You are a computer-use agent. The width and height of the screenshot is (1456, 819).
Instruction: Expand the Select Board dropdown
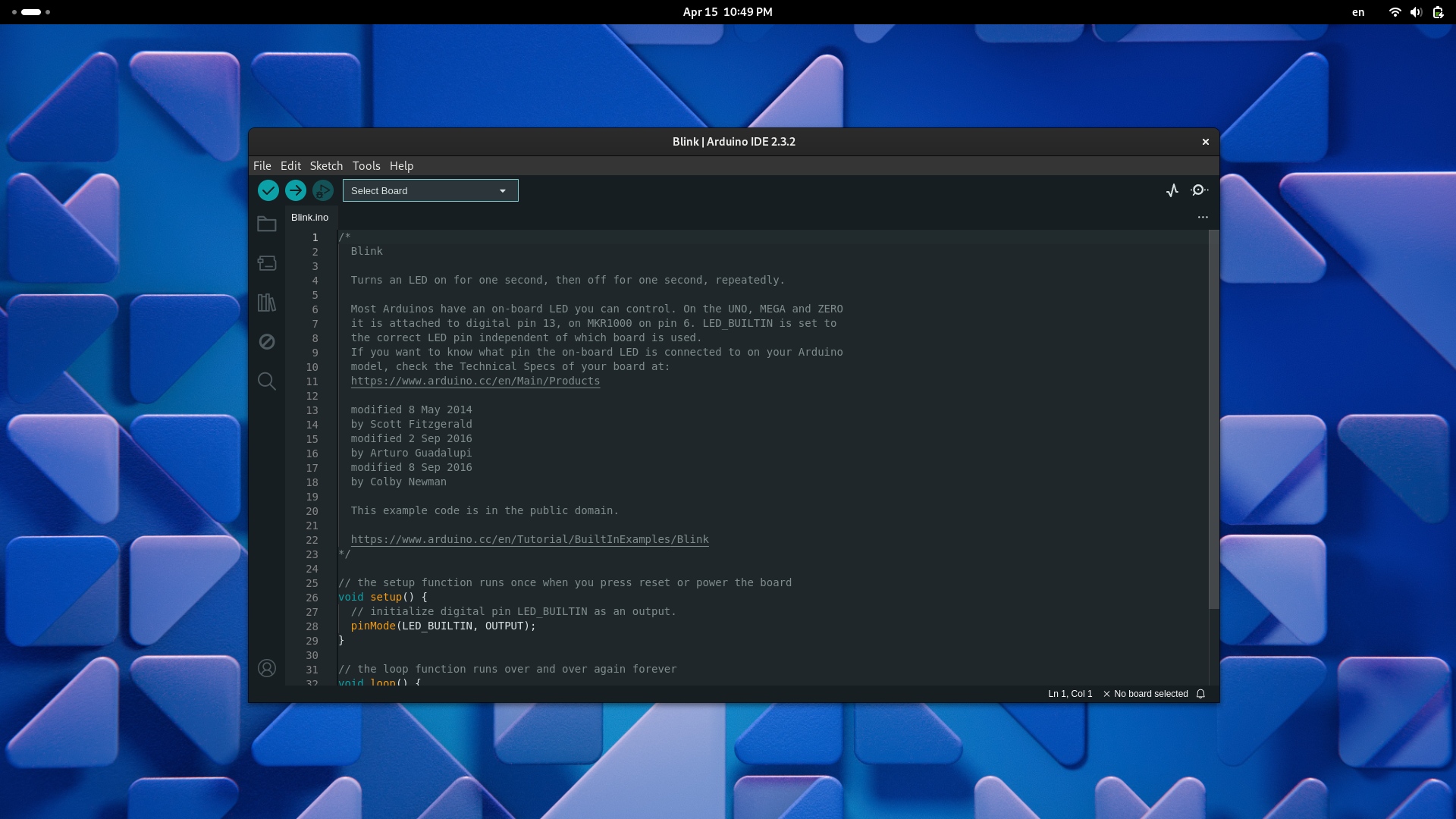point(431,190)
